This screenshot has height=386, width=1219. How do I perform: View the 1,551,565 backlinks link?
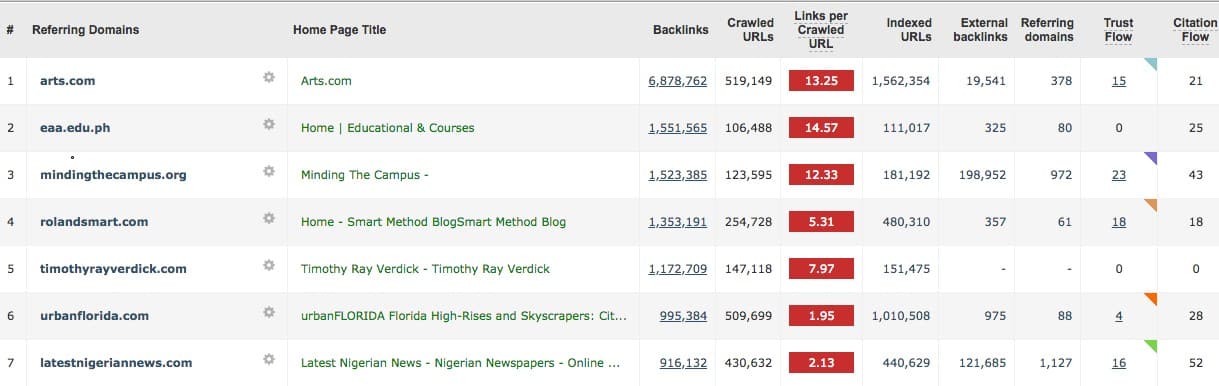(677, 128)
